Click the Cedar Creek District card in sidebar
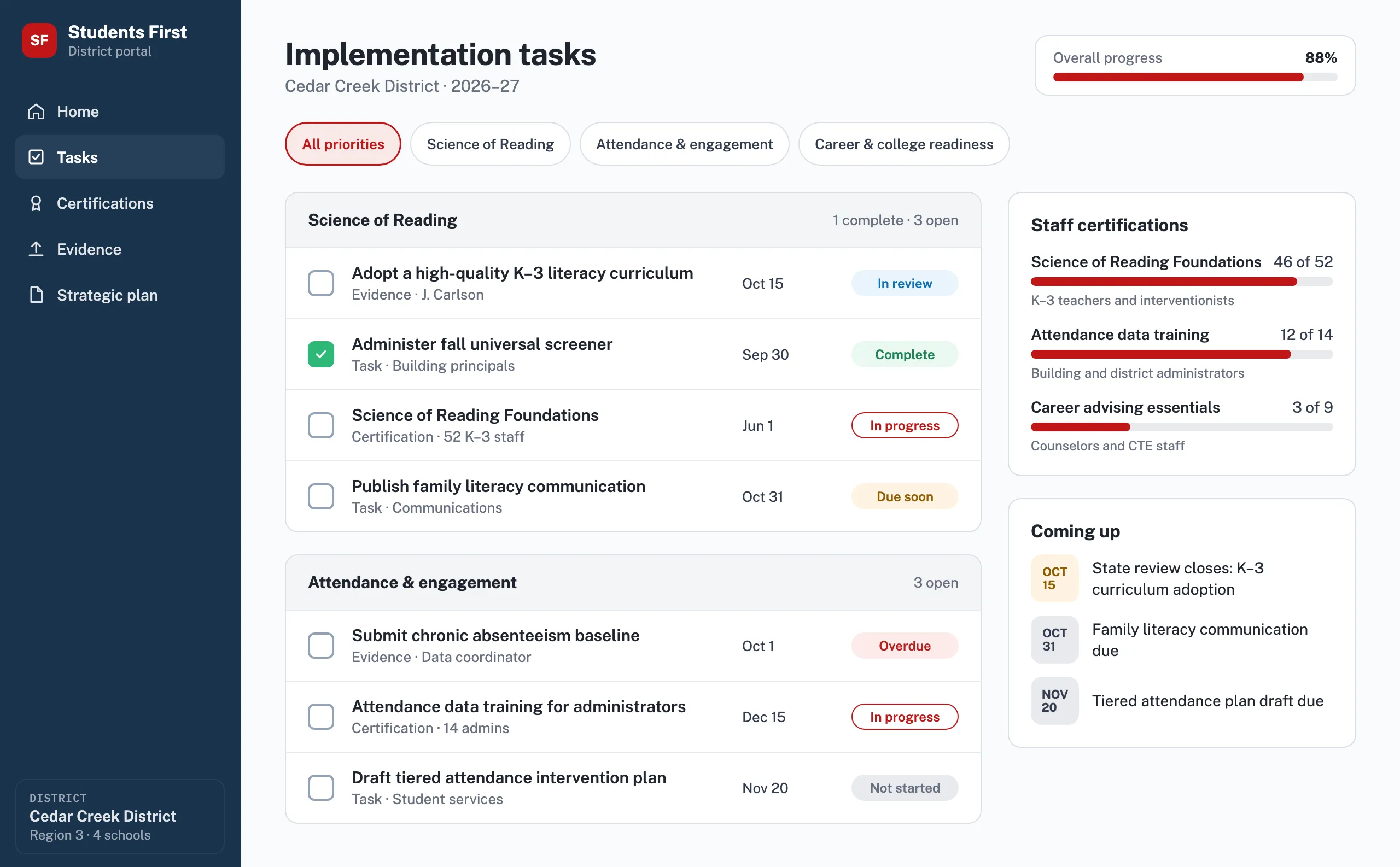Image resolution: width=1400 pixels, height=867 pixels. pyautogui.click(x=120, y=817)
